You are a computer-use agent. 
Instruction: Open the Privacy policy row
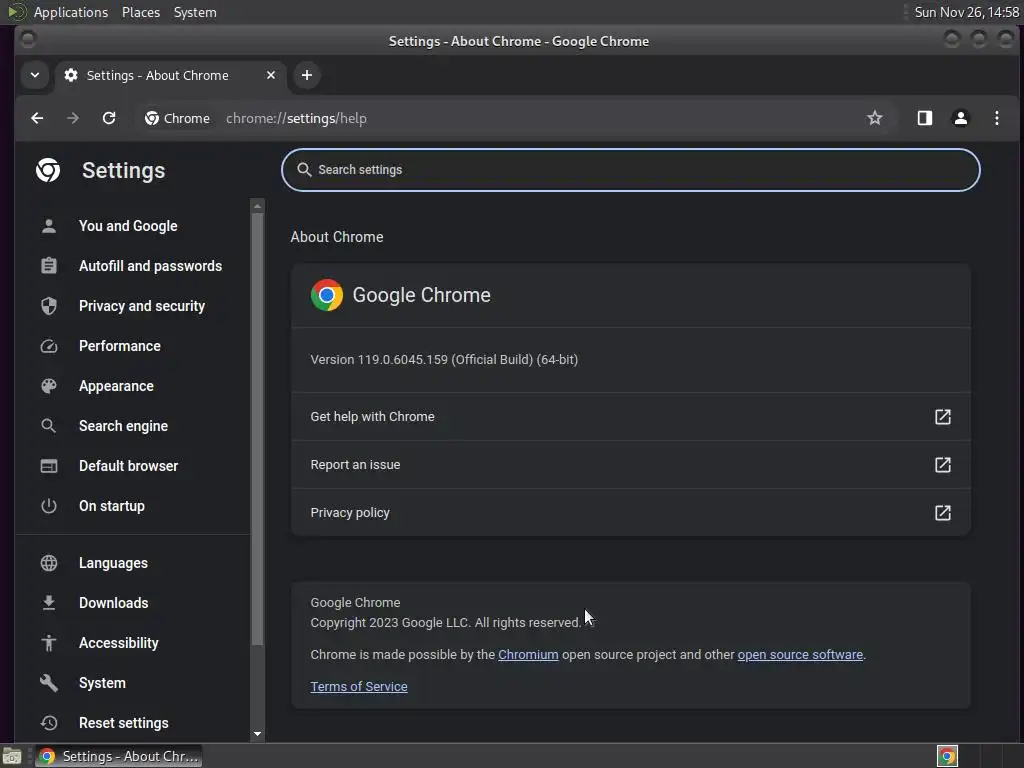tap(631, 513)
